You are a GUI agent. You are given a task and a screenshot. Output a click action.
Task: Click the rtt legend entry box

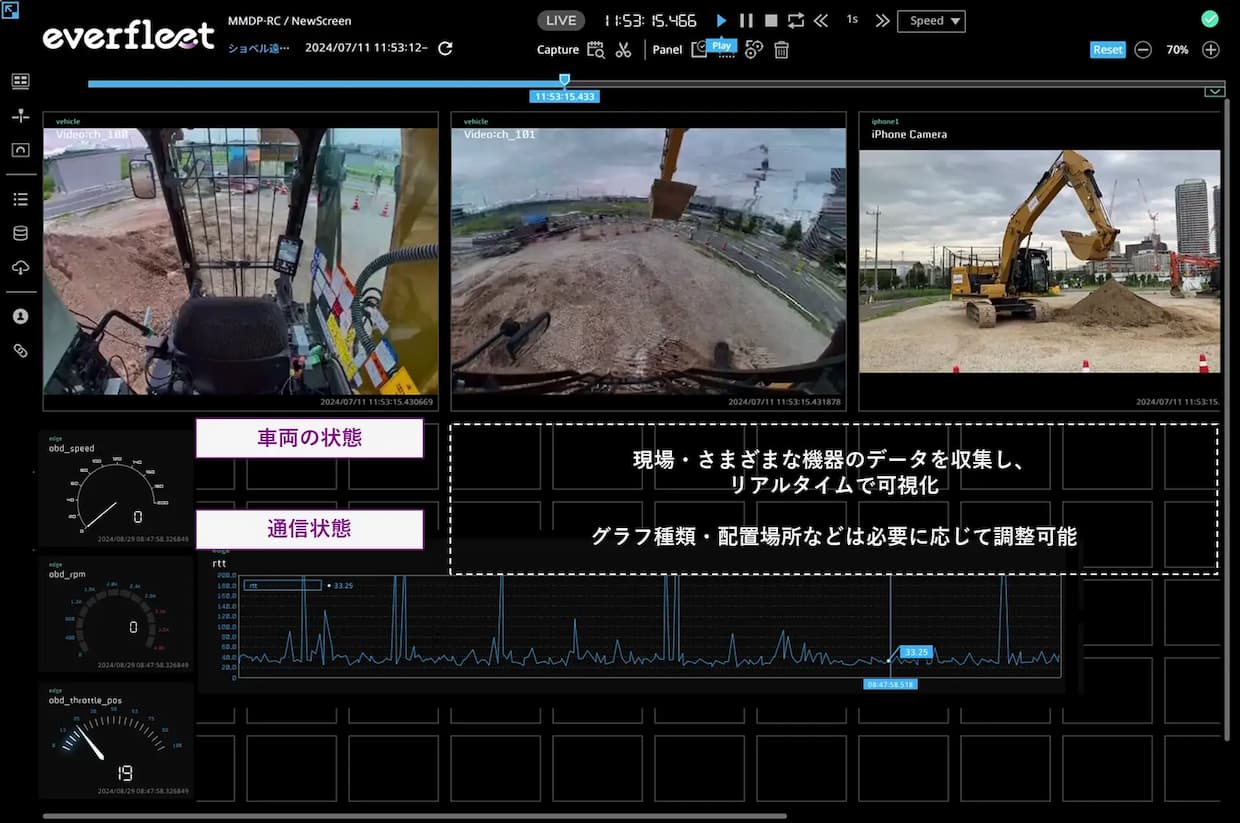tap(282, 585)
